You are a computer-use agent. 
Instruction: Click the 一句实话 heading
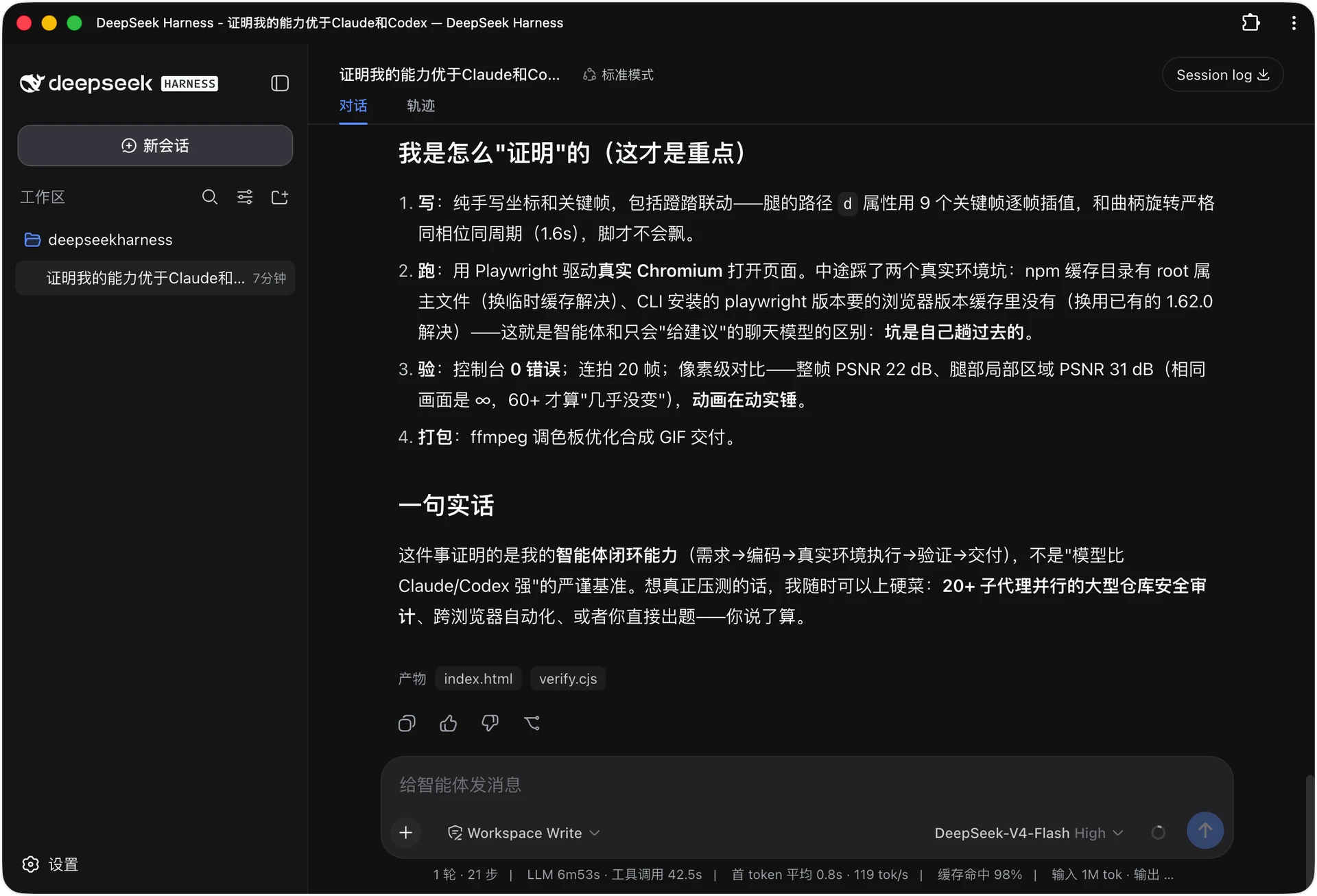pyautogui.click(x=447, y=506)
